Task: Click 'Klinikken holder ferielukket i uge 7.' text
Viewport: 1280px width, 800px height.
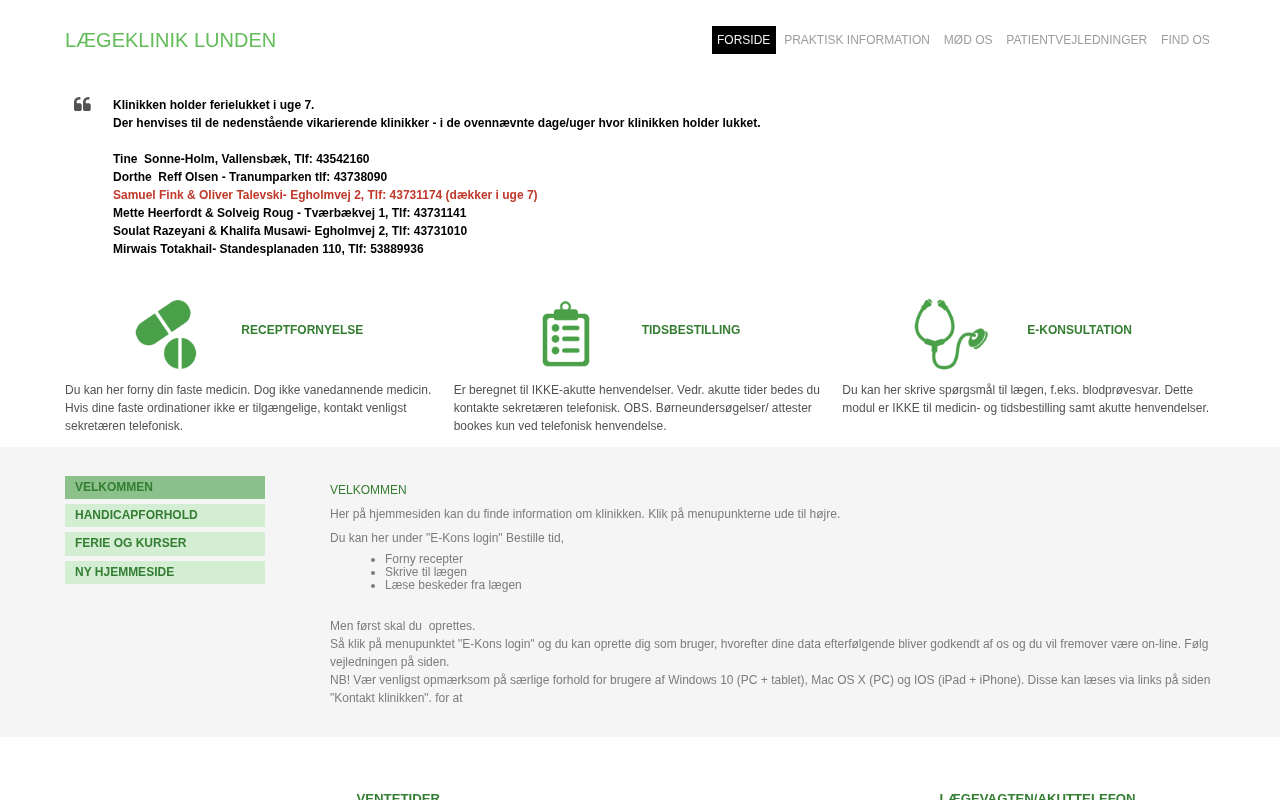Action: [x=213, y=105]
